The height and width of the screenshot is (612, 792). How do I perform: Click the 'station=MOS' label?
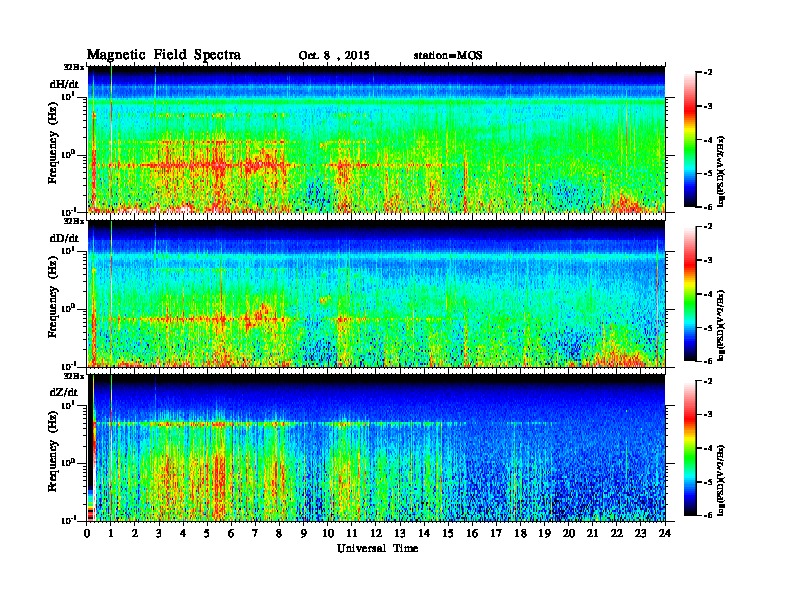[x=448, y=56]
